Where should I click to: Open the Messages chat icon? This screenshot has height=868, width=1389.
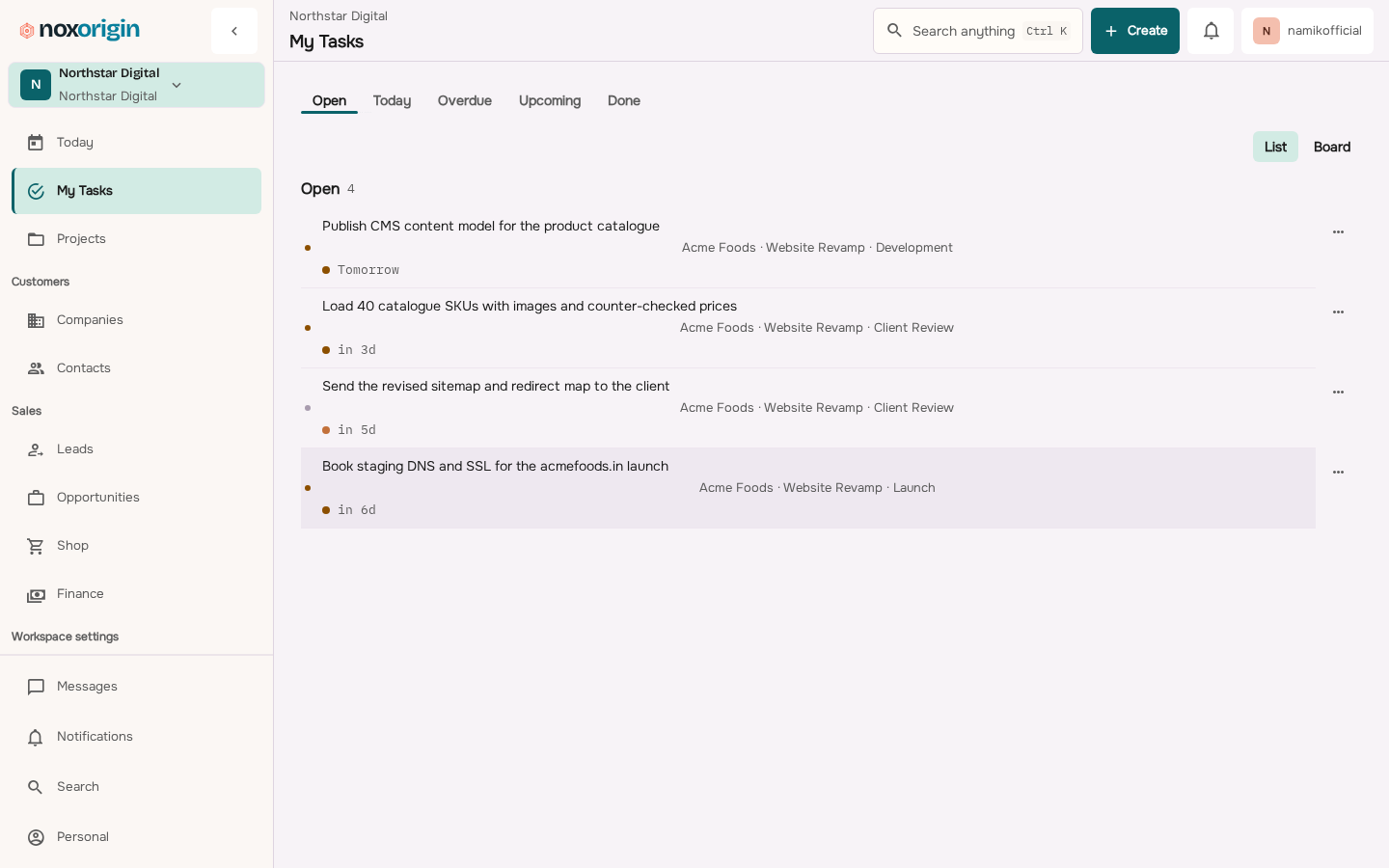pos(36,687)
